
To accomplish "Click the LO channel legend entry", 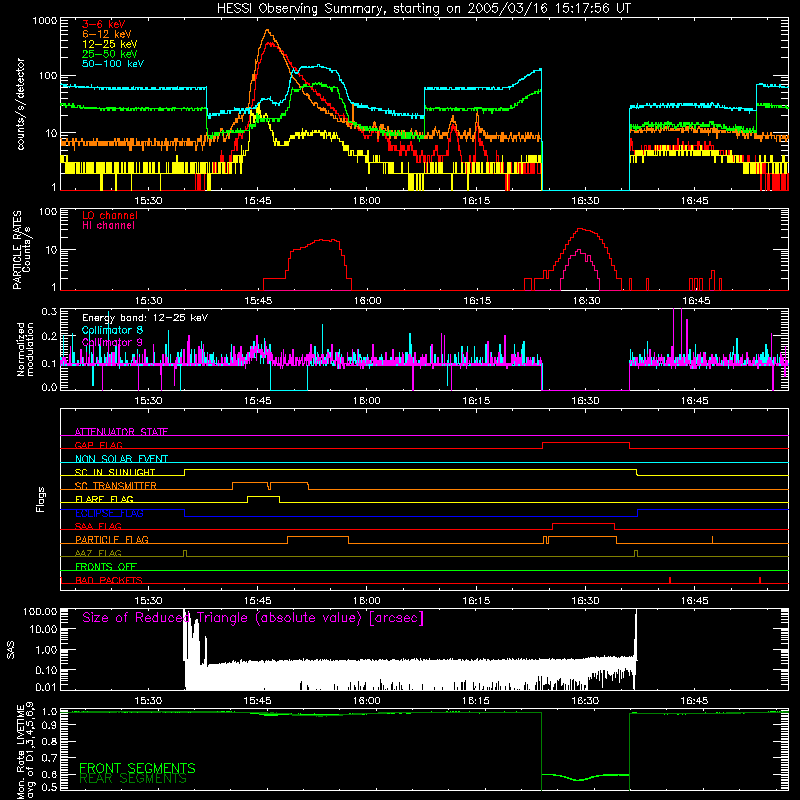I will click(x=110, y=215).
